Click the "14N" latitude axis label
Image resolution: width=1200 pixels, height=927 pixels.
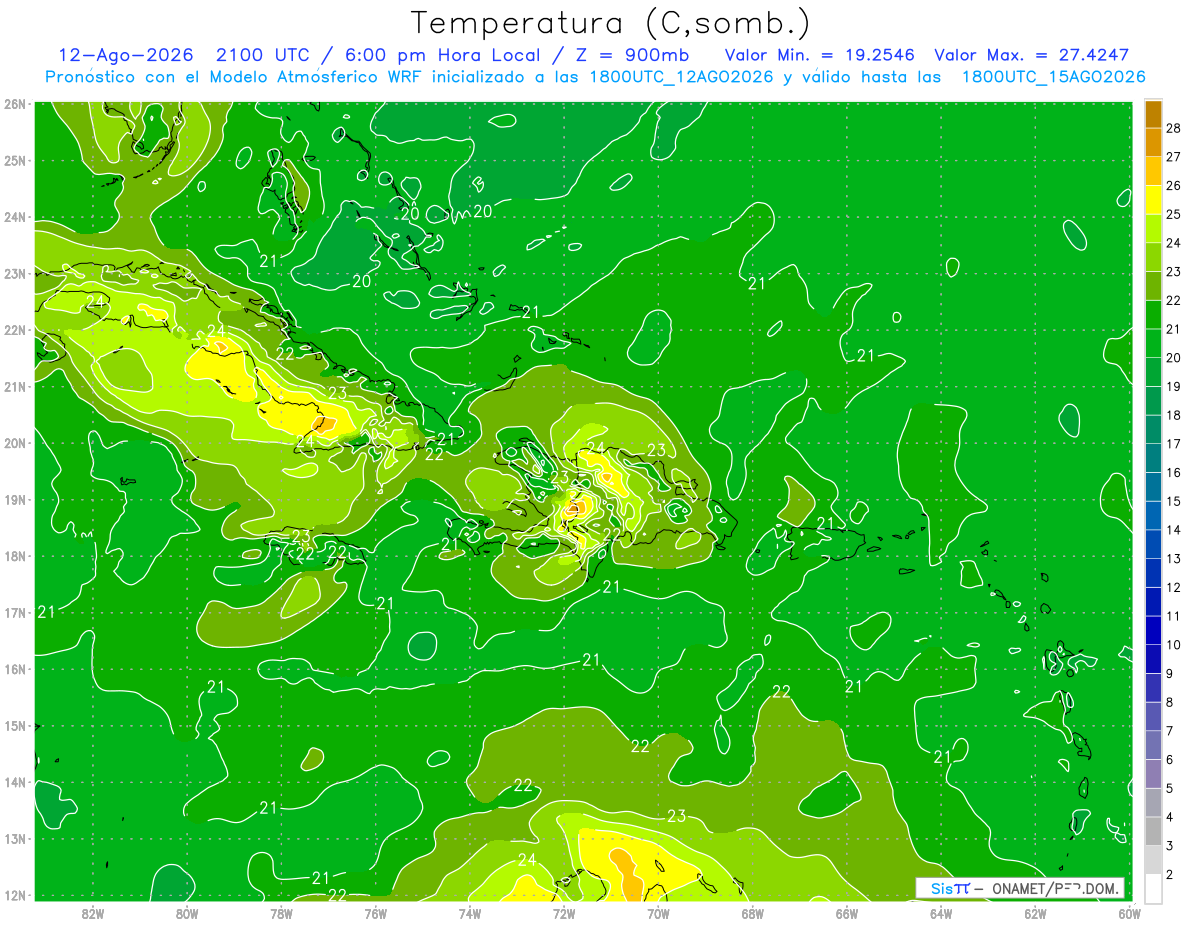(x=15, y=782)
